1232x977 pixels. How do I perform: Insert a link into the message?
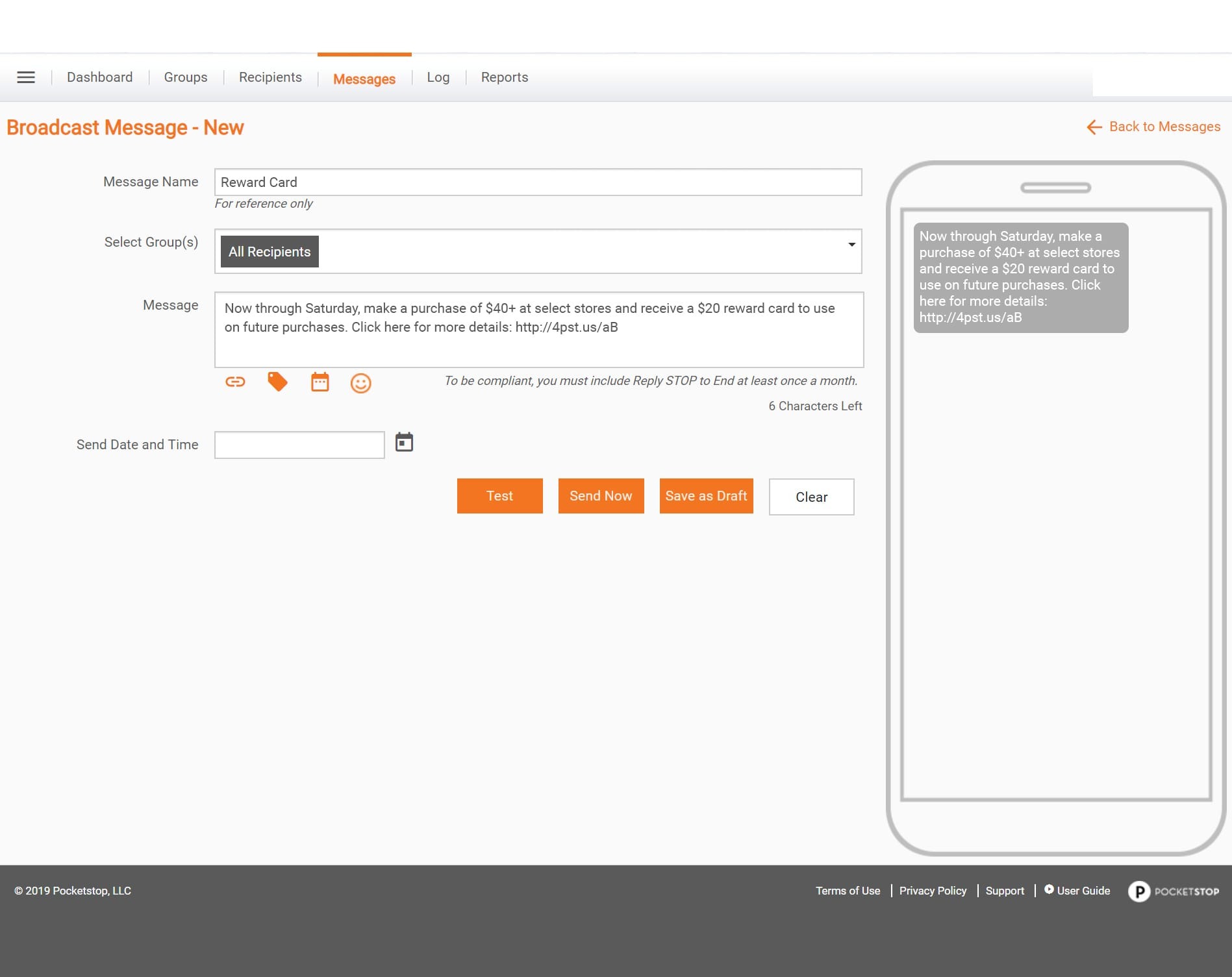235,382
